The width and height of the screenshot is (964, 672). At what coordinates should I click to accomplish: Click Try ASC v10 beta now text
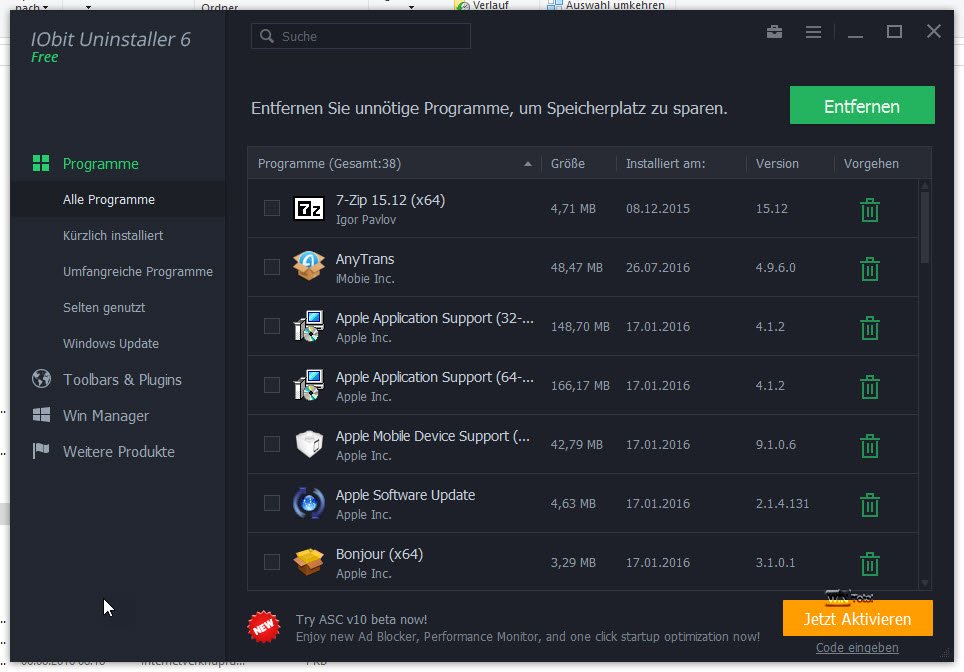pyautogui.click(x=362, y=619)
